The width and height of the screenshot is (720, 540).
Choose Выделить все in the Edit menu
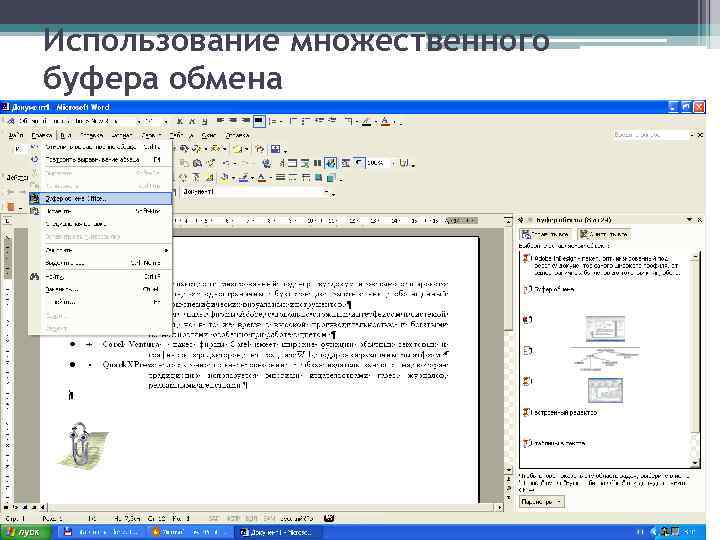click(x=100, y=263)
